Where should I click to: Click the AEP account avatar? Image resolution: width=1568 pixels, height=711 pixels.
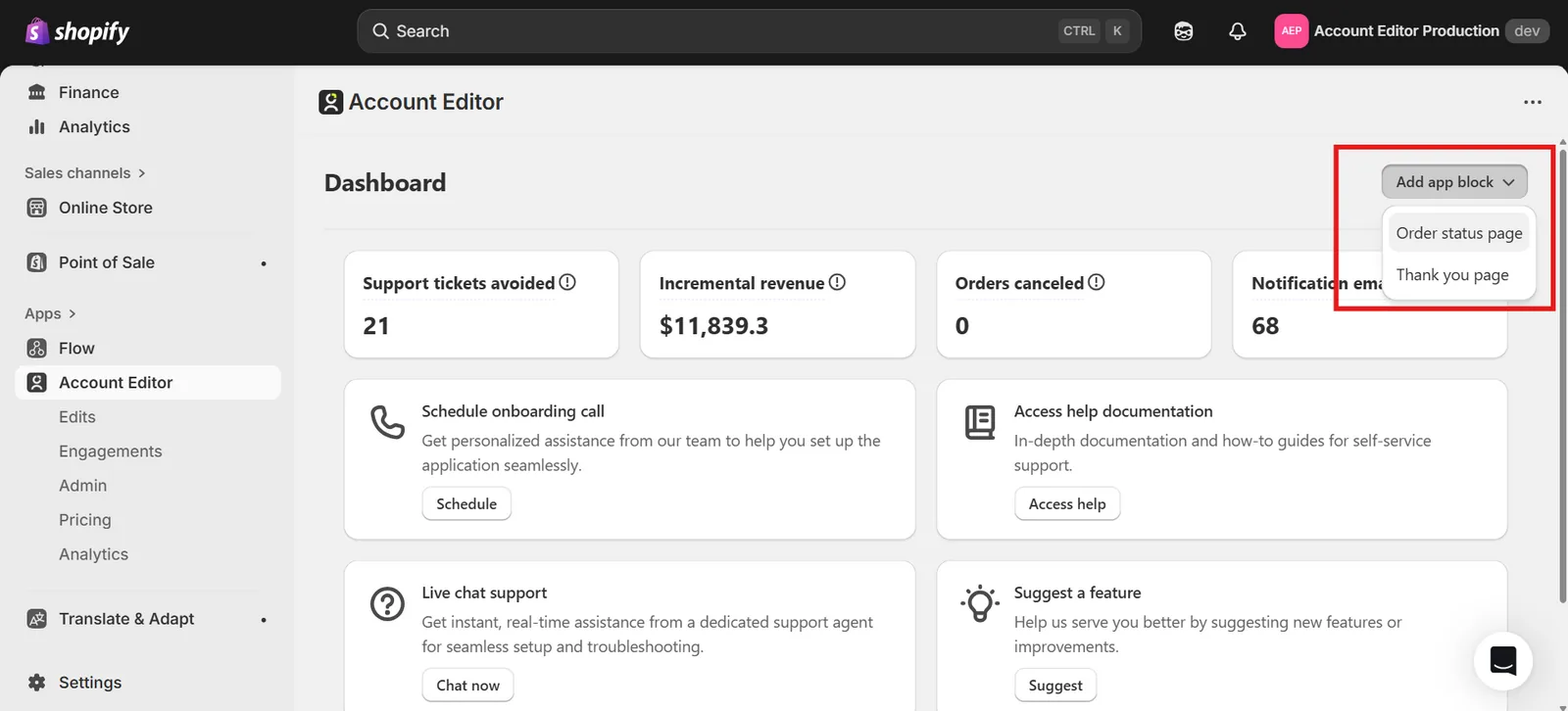tap(1291, 31)
